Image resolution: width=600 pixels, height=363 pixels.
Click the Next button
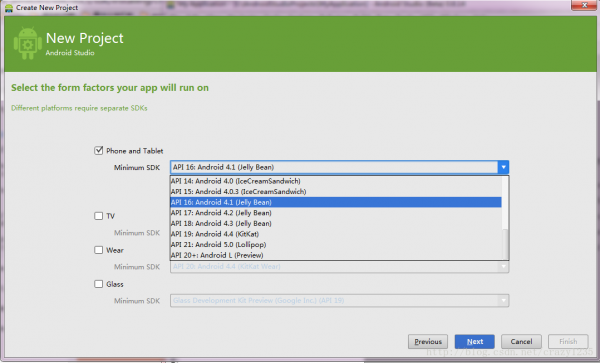click(474, 342)
